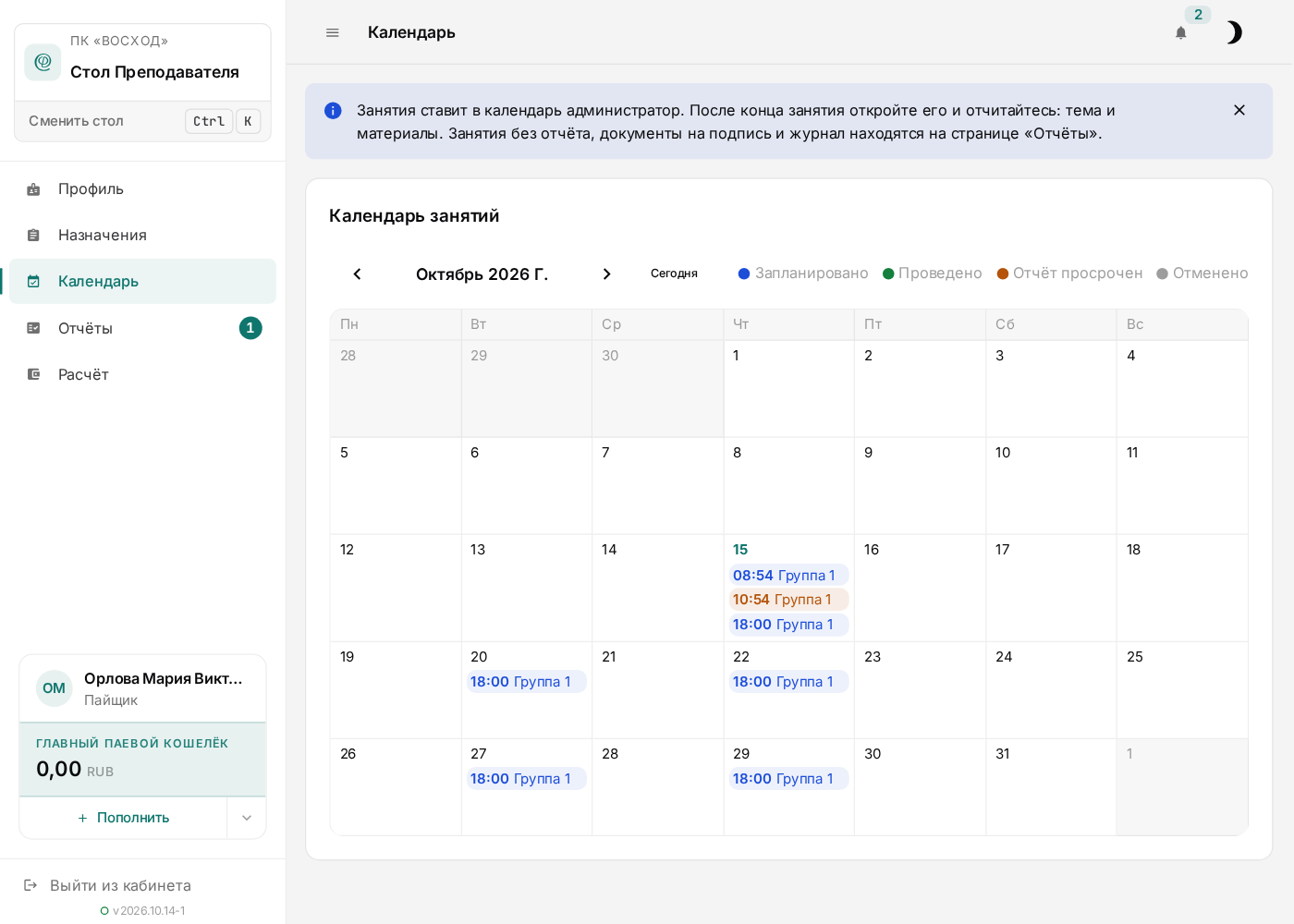
Task: Click Выйти из кабинета
Action: click(x=120, y=885)
